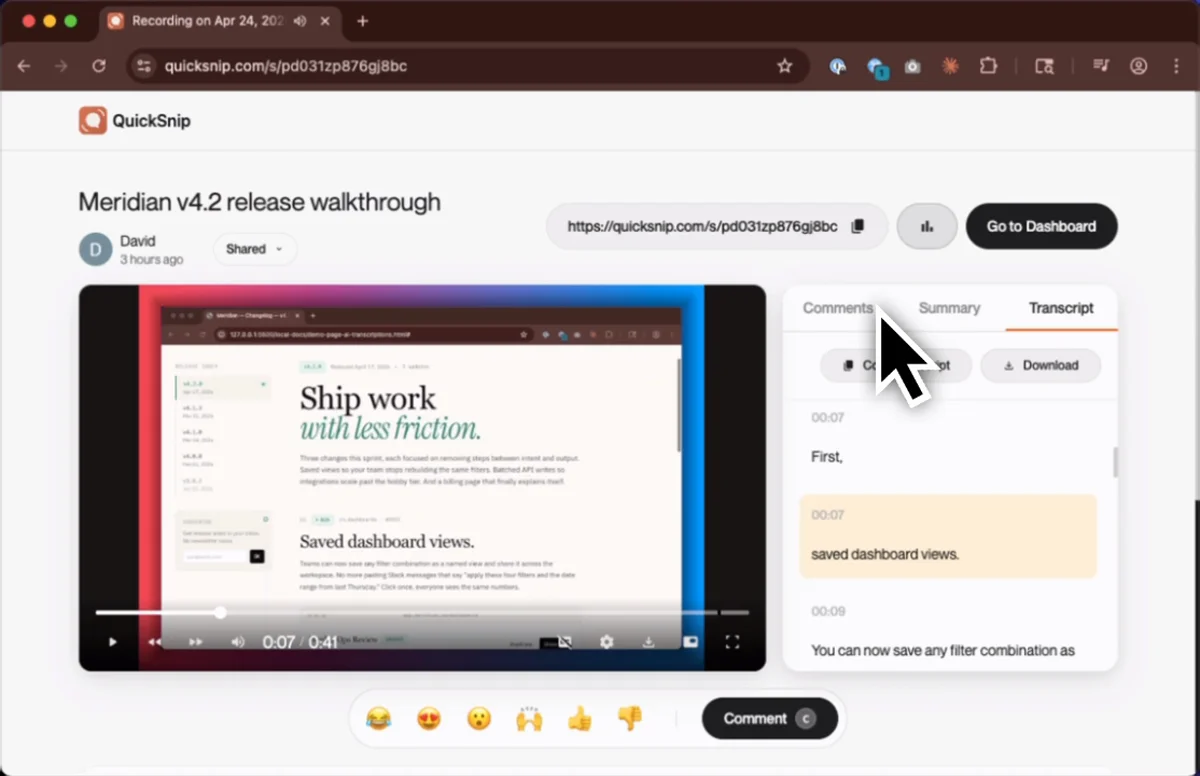
Task: Click the QuickSnip logo in the header
Action: (x=134, y=120)
